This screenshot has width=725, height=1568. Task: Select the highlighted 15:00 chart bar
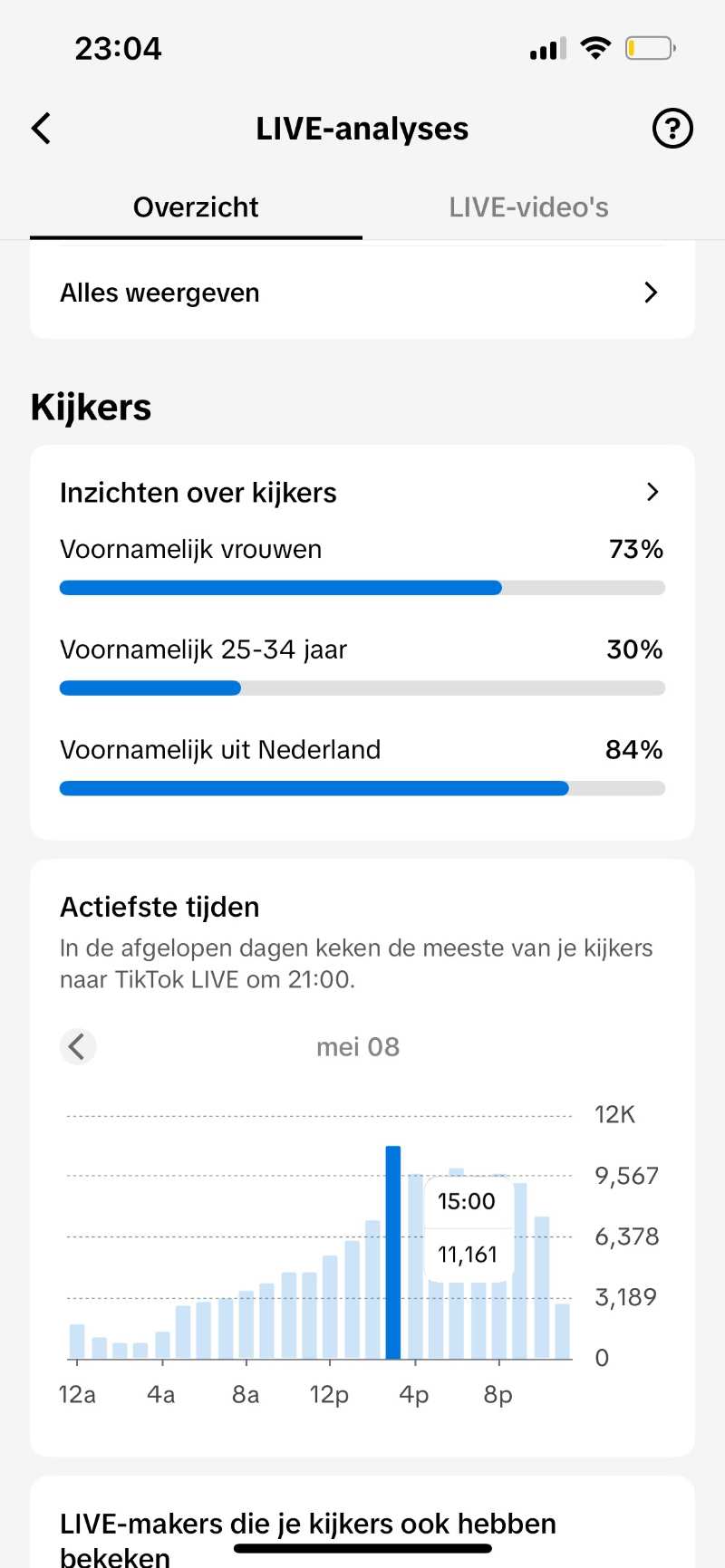[393, 1252]
